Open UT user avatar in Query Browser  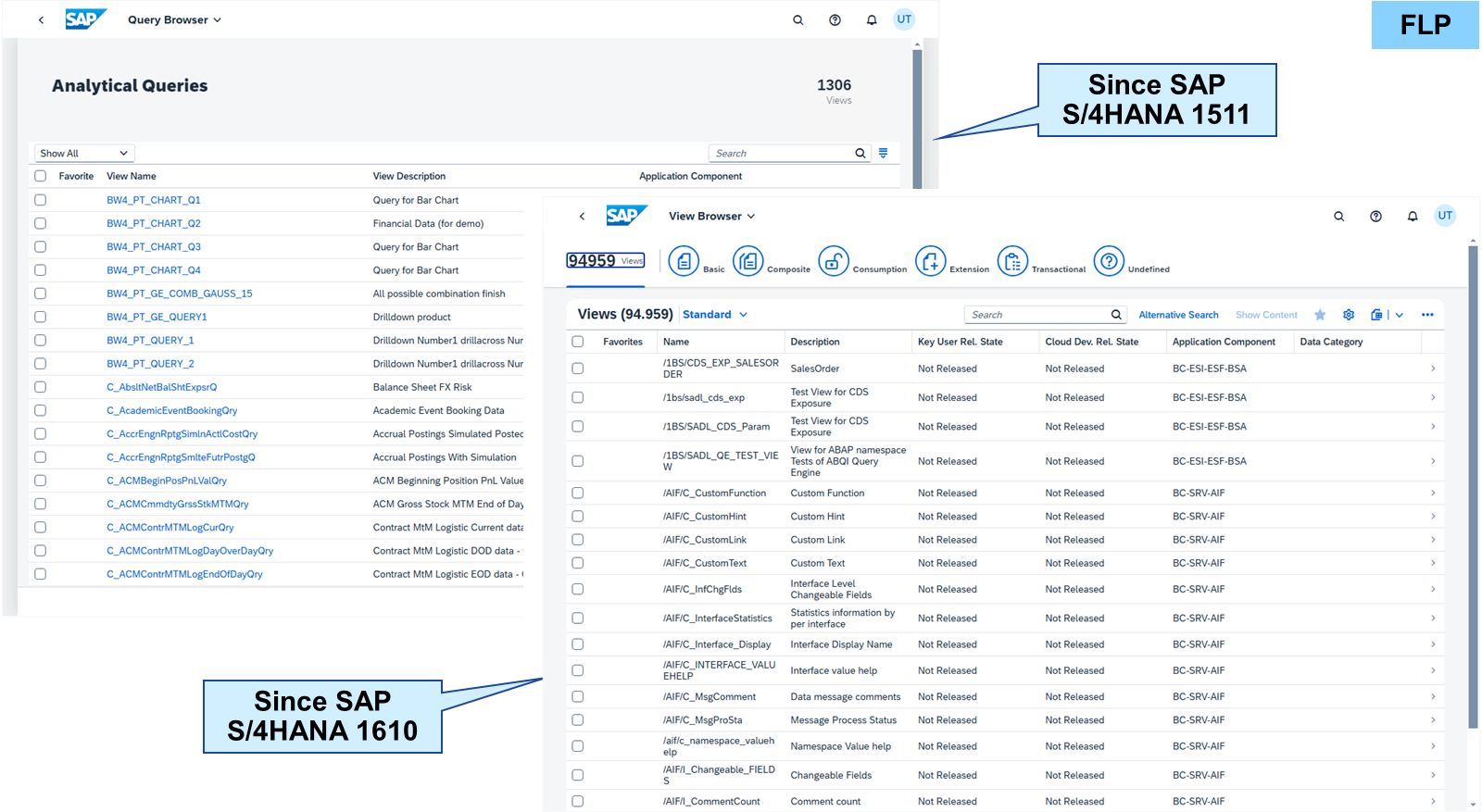pyautogui.click(x=904, y=19)
